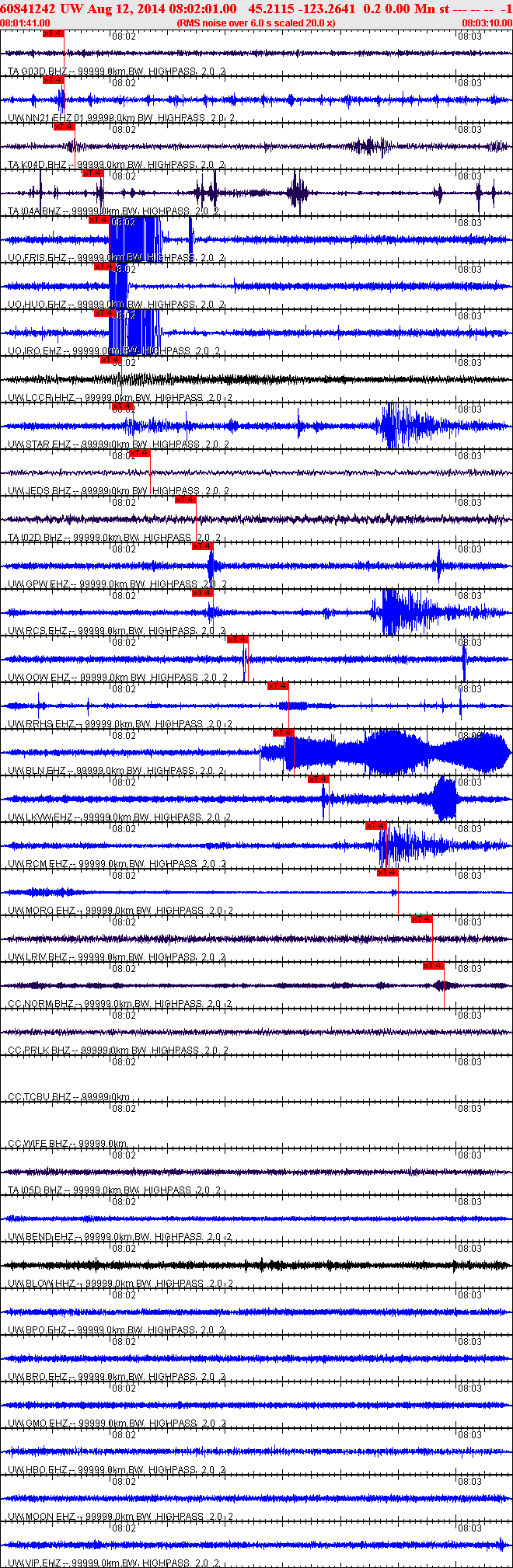Image resolution: width=513 pixels, height=1568 pixels.
Task: Click the red pick flag on UW.NN21 trace
Action: tap(53, 80)
